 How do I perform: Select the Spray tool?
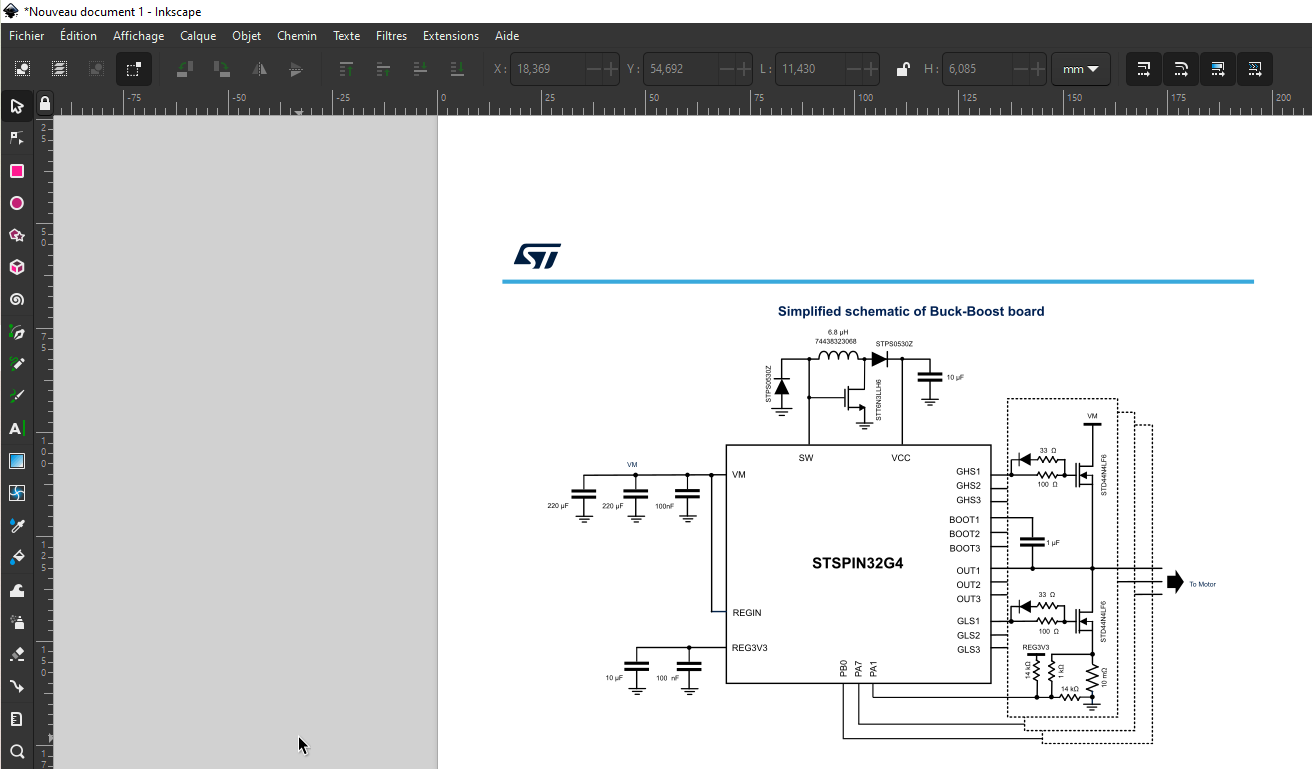click(x=17, y=622)
